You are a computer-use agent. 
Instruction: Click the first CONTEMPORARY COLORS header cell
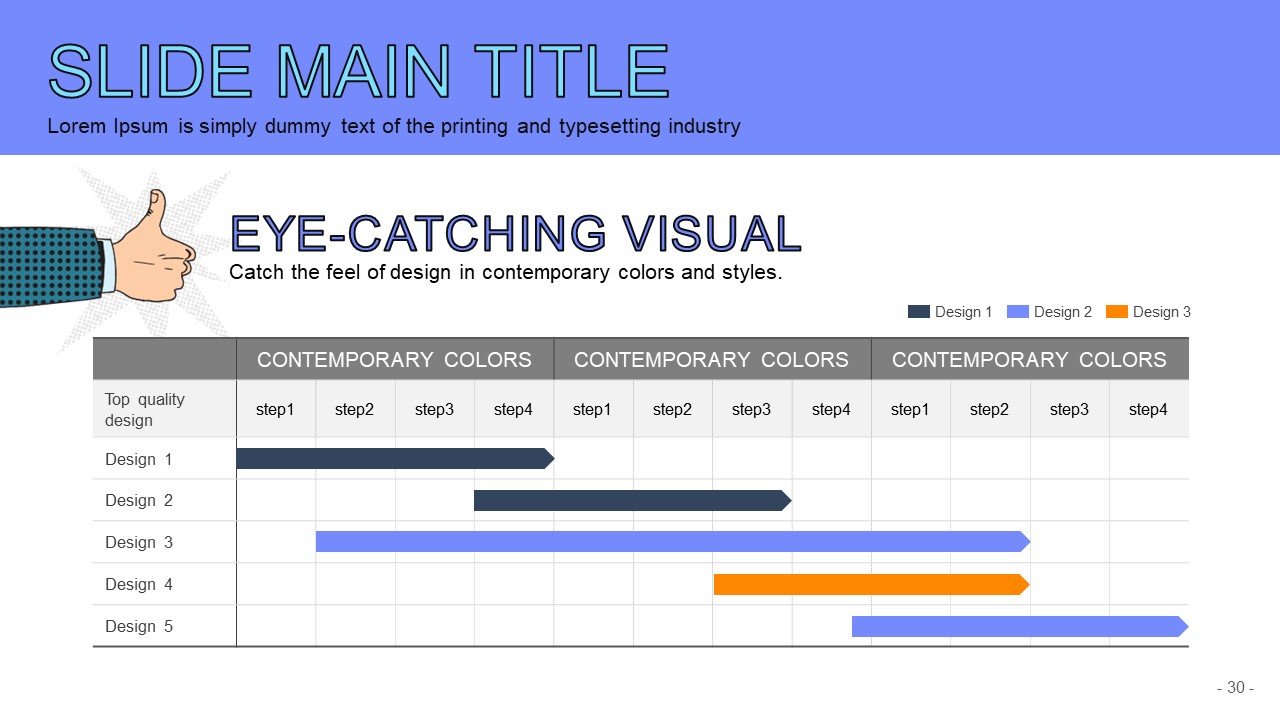click(394, 360)
